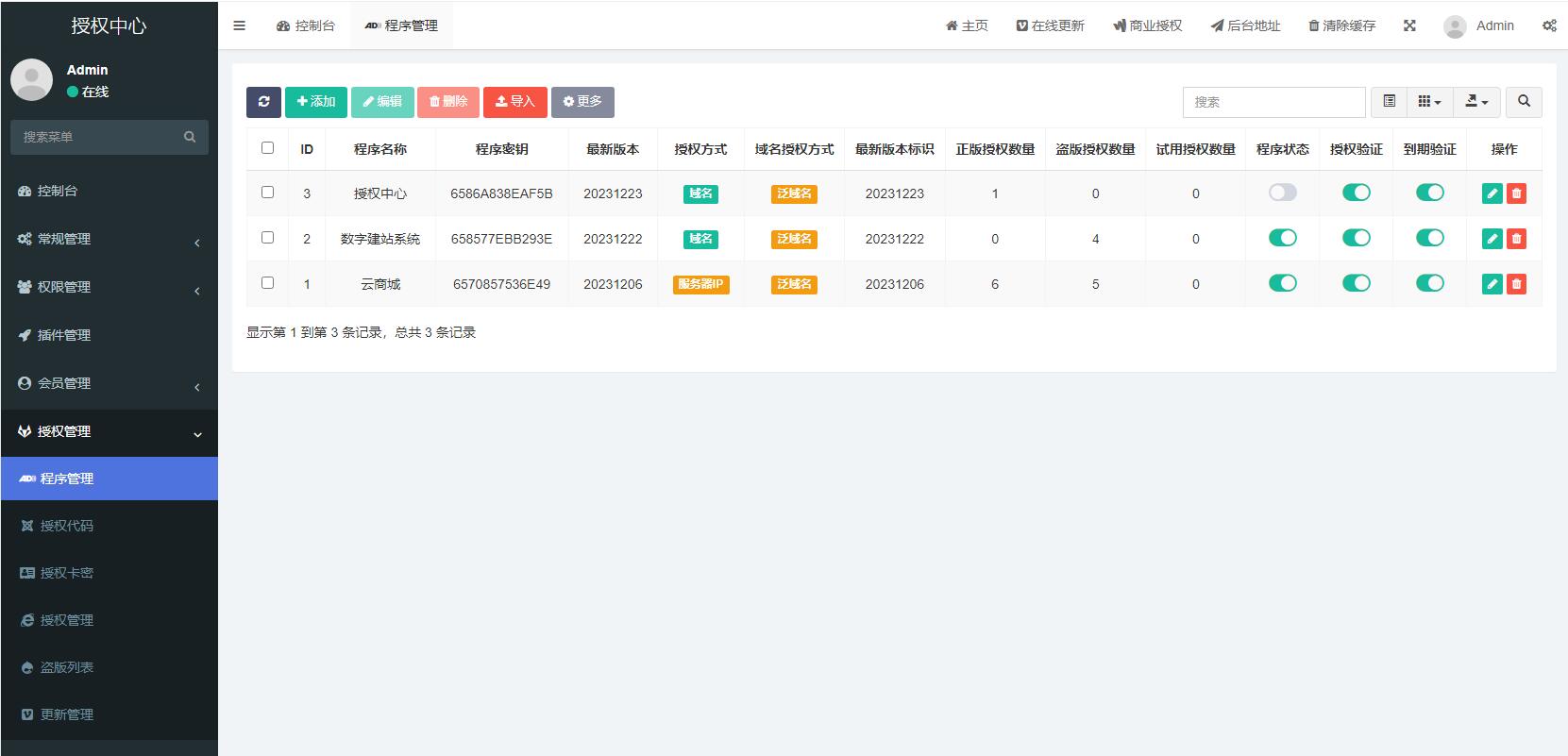The width and height of the screenshot is (1568, 756).
Task: Sort by the 程序名称 column header
Action: point(380,149)
